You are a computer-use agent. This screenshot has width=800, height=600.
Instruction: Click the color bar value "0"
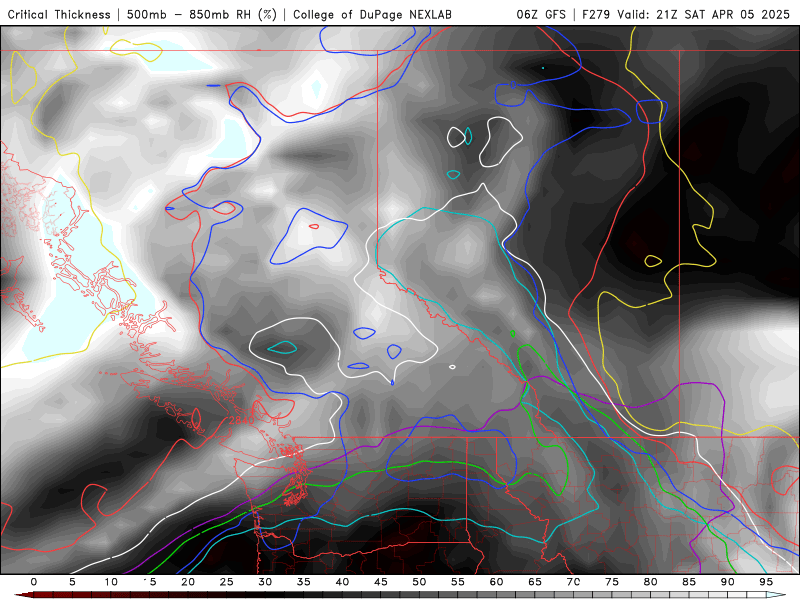34,582
